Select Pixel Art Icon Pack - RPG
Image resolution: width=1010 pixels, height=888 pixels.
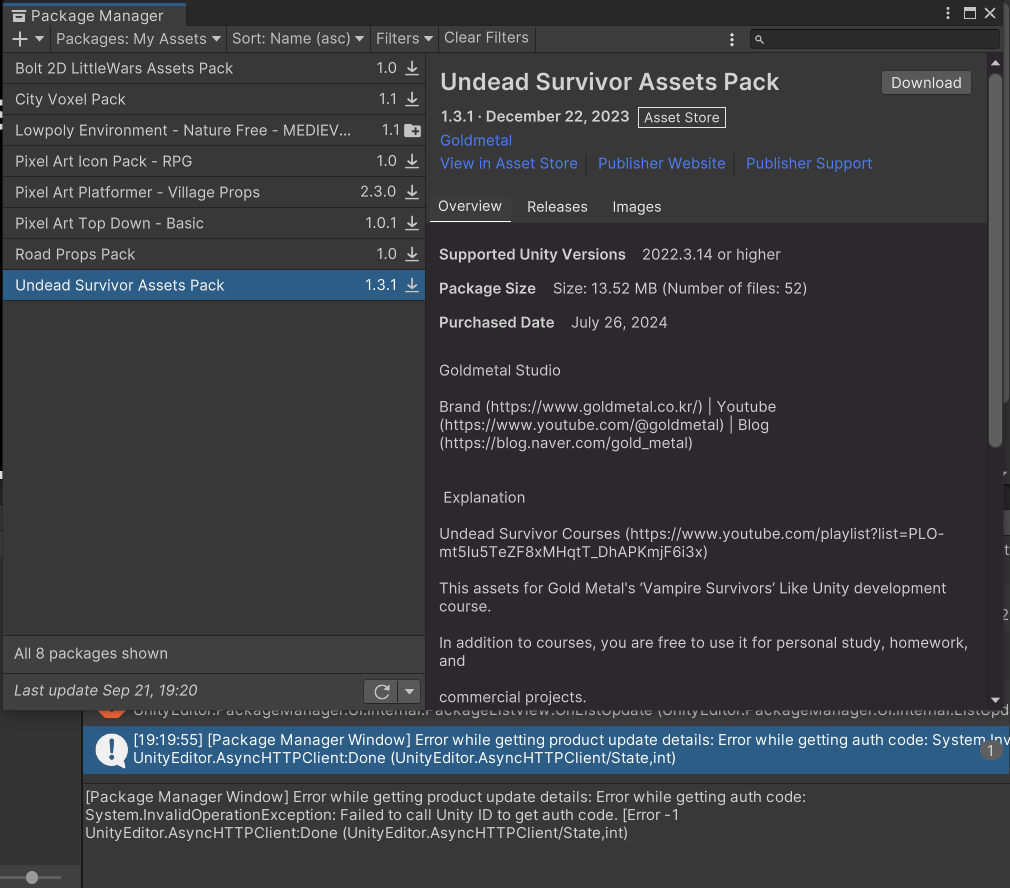pos(214,161)
